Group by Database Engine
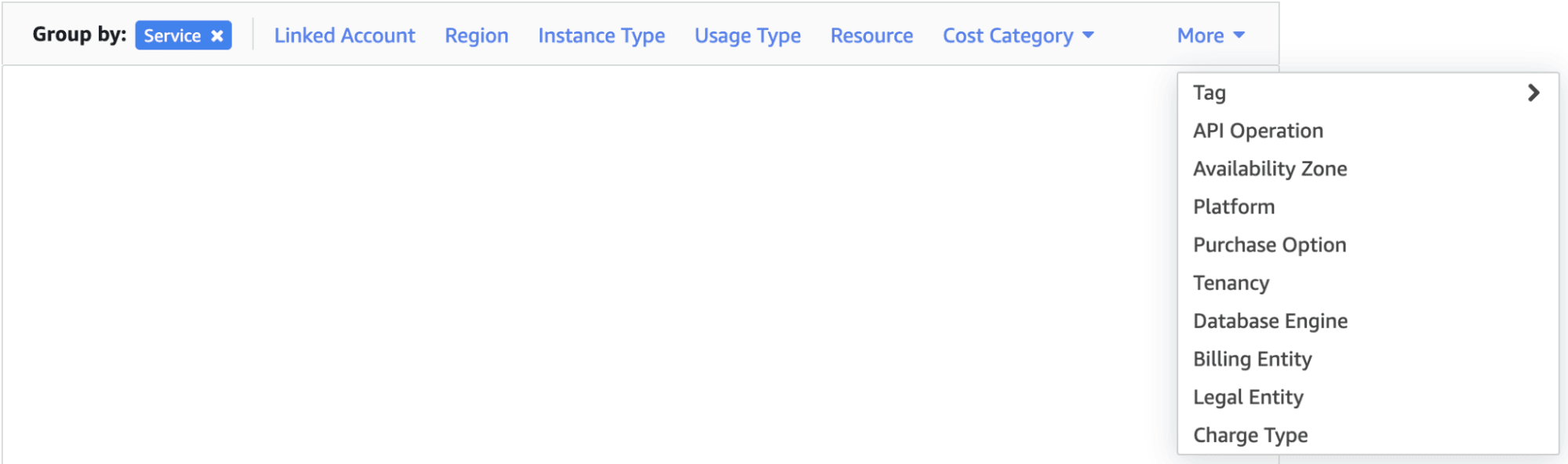Image resolution: width=1568 pixels, height=464 pixels. [x=1270, y=320]
